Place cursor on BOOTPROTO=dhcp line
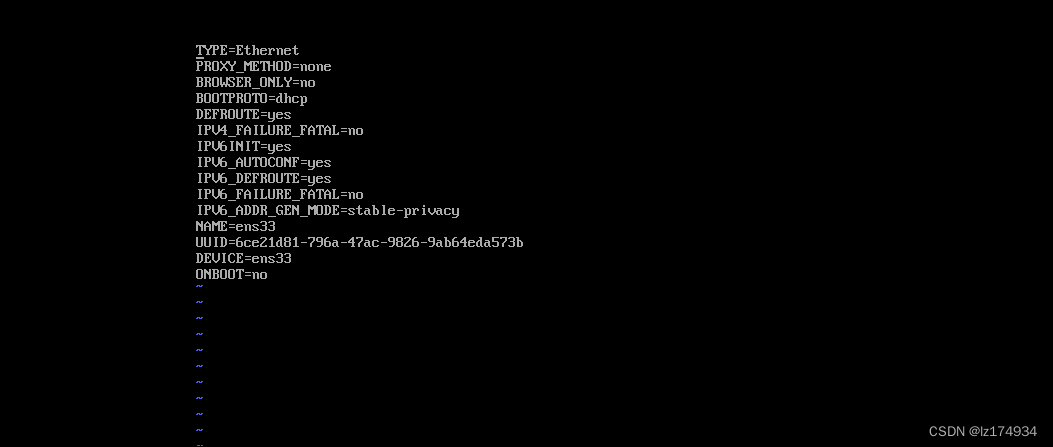The width and height of the screenshot is (1053, 447). coord(251,99)
